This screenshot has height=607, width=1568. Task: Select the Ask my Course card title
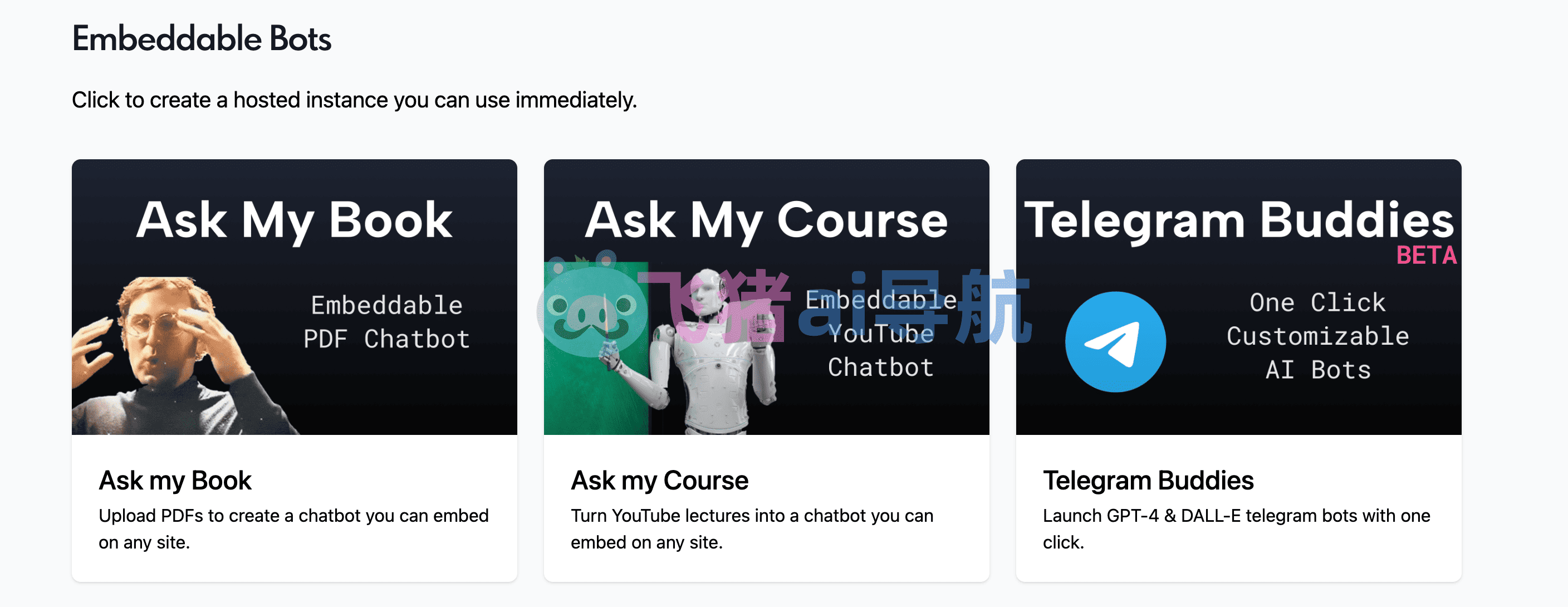(659, 481)
